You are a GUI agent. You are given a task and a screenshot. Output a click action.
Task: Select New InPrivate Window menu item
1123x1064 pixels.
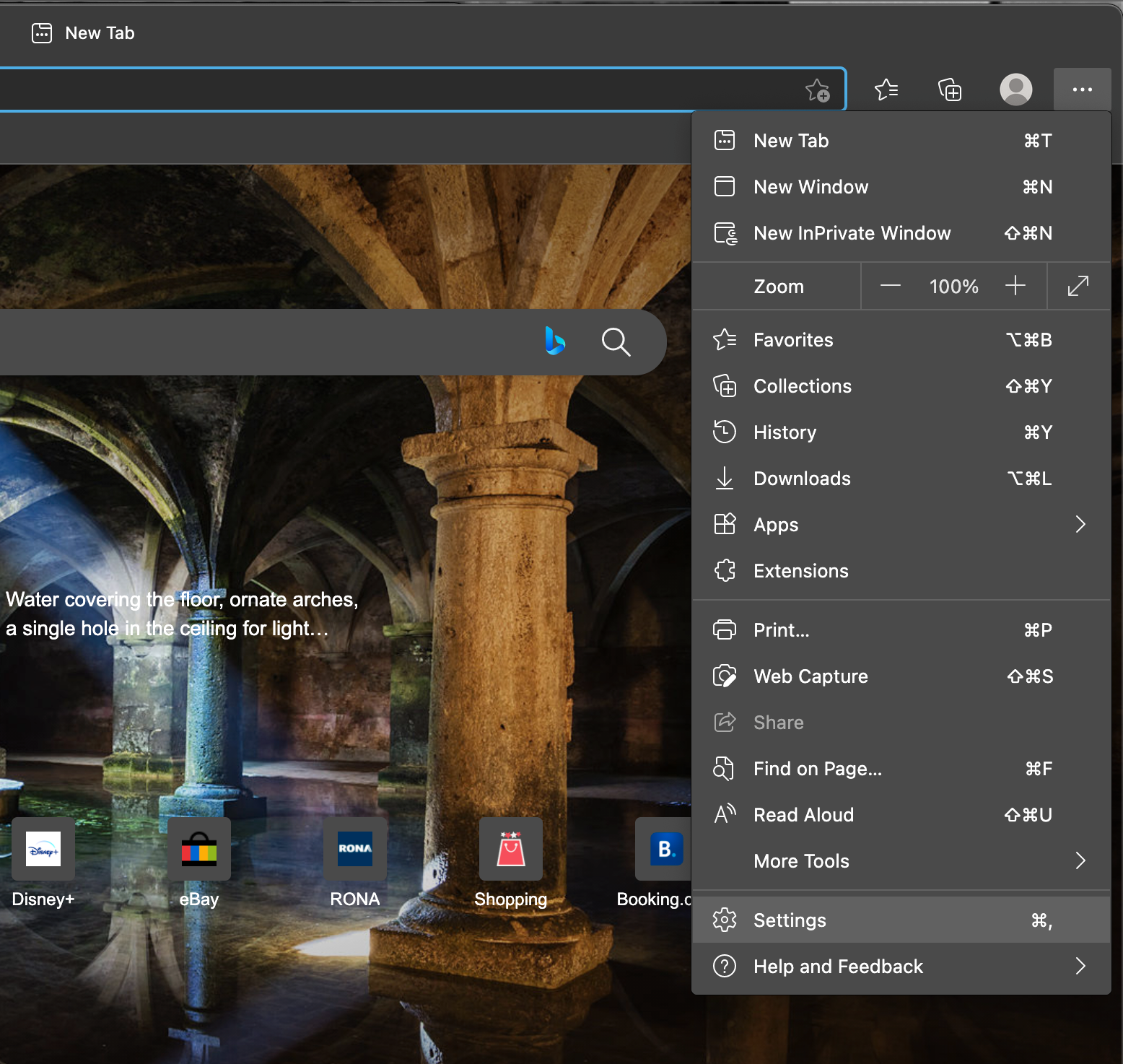(852, 233)
